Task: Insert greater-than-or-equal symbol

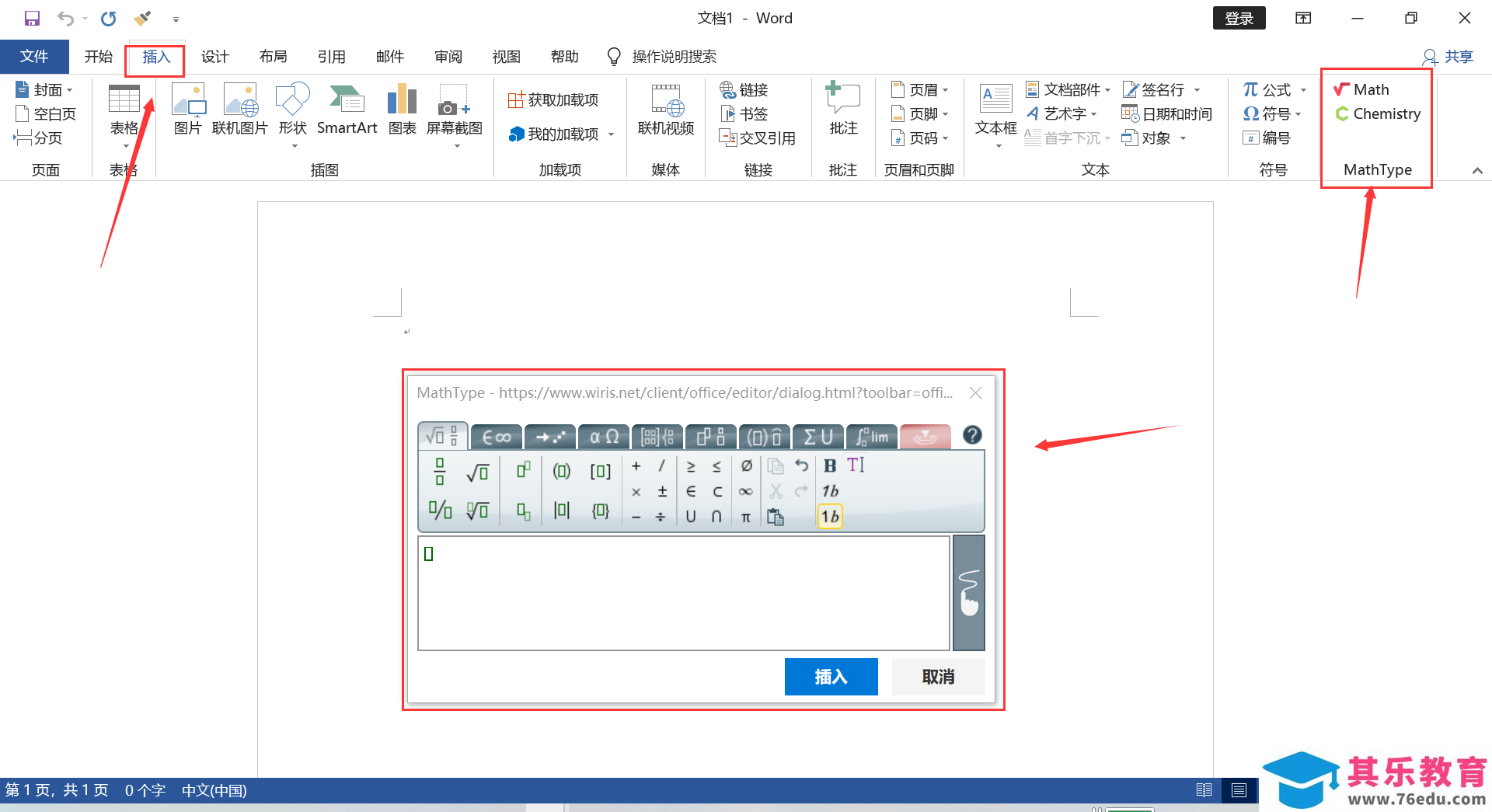Action: 691,466
